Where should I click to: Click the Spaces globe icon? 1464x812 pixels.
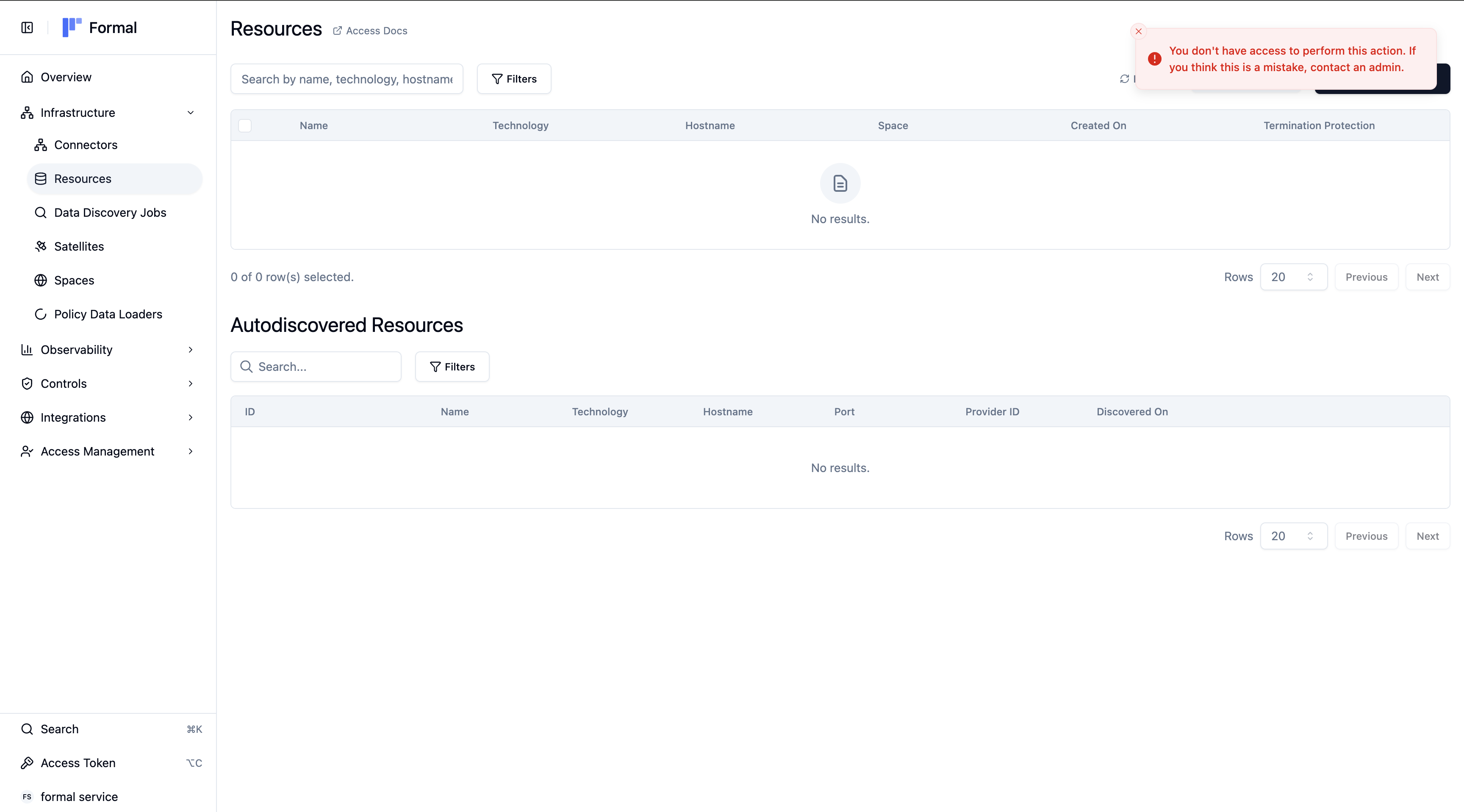click(40, 281)
